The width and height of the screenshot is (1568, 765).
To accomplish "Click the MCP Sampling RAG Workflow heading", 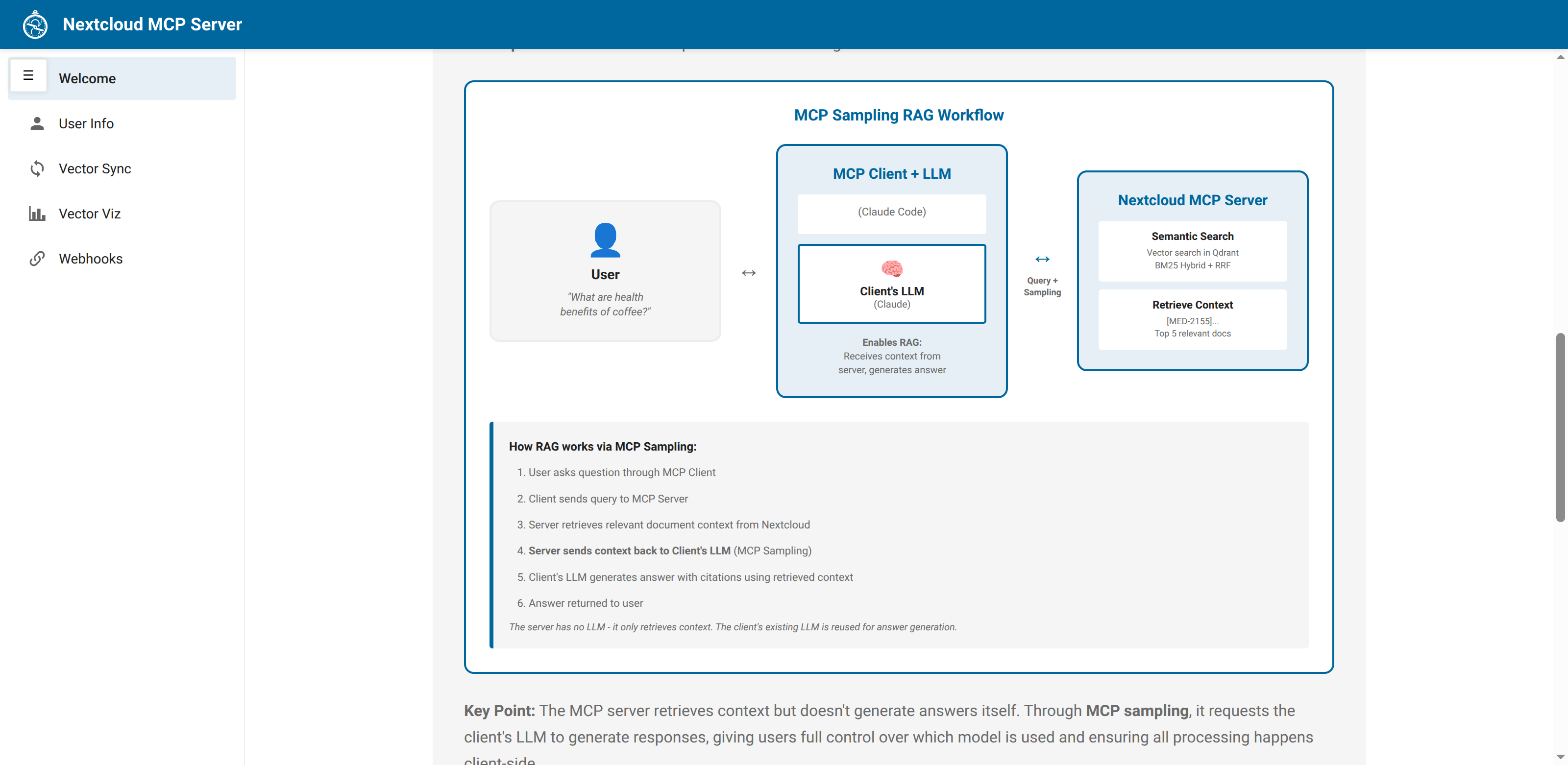I will [x=899, y=115].
